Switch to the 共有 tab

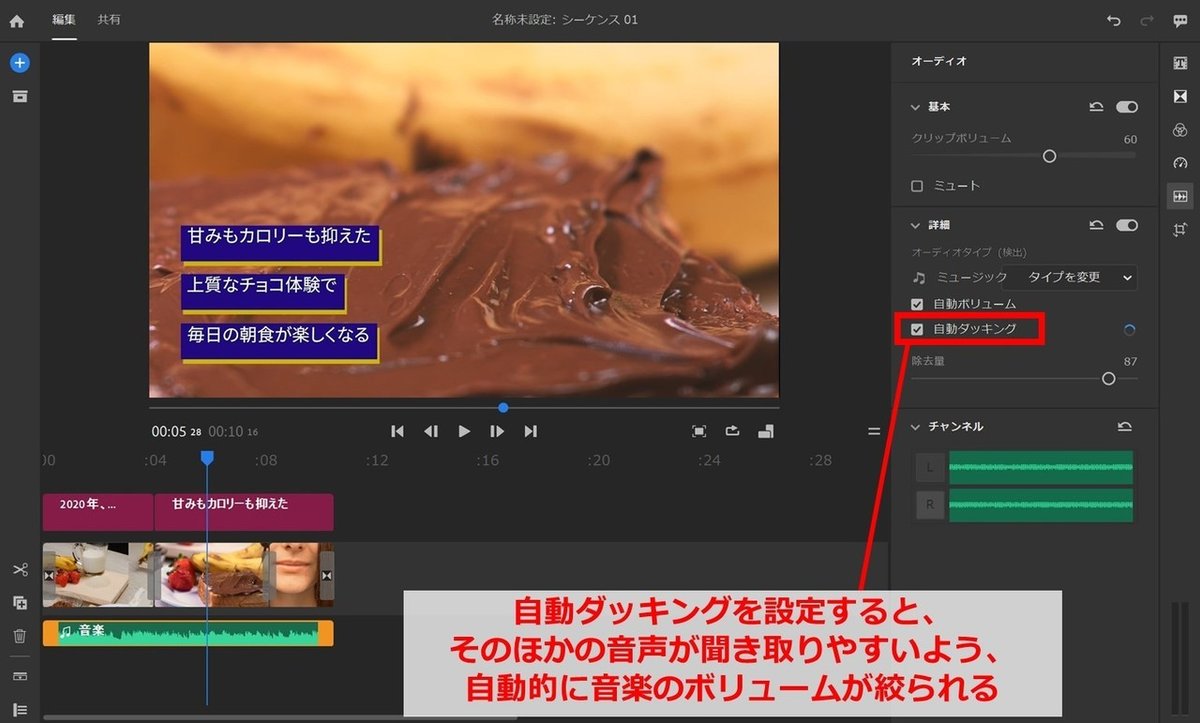coord(110,20)
